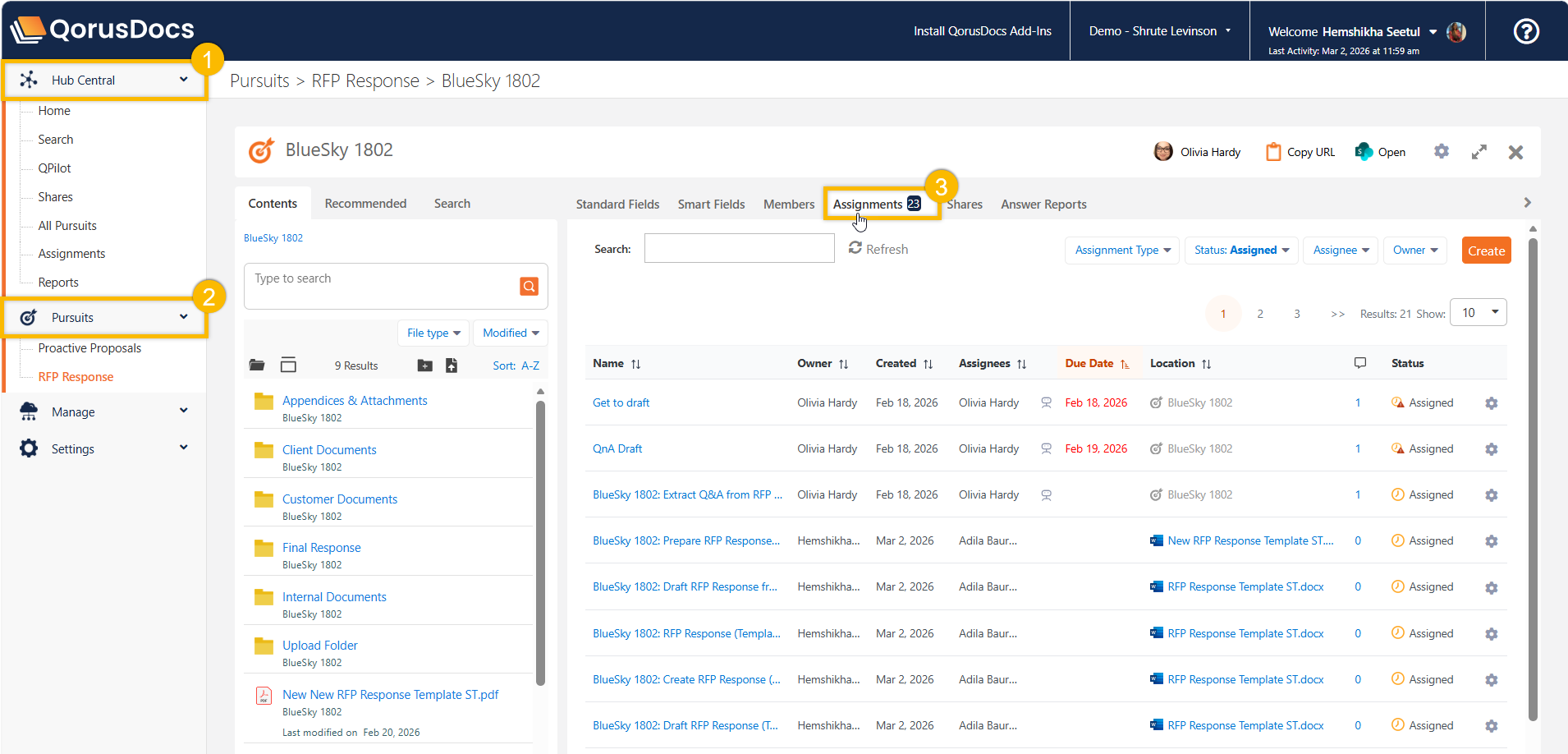Open the QnA Draft assignment link

coord(617,449)
